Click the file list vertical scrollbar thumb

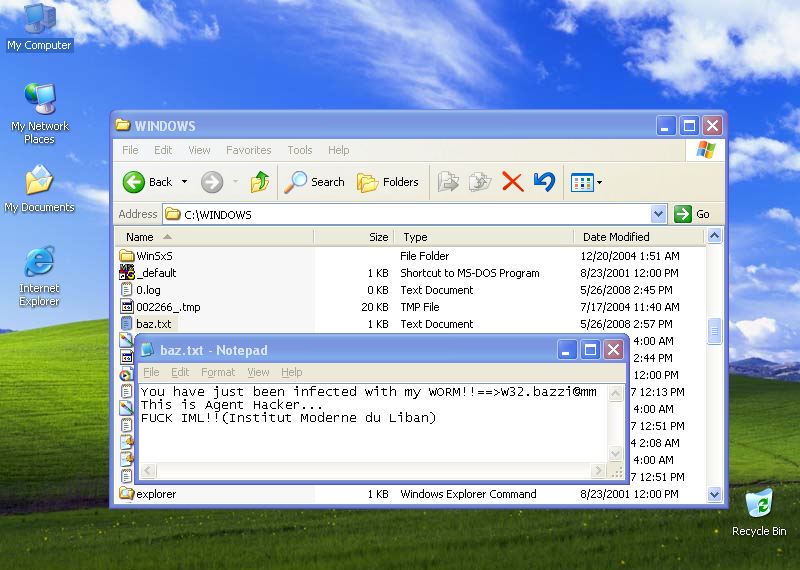click(x=714, y=331)
